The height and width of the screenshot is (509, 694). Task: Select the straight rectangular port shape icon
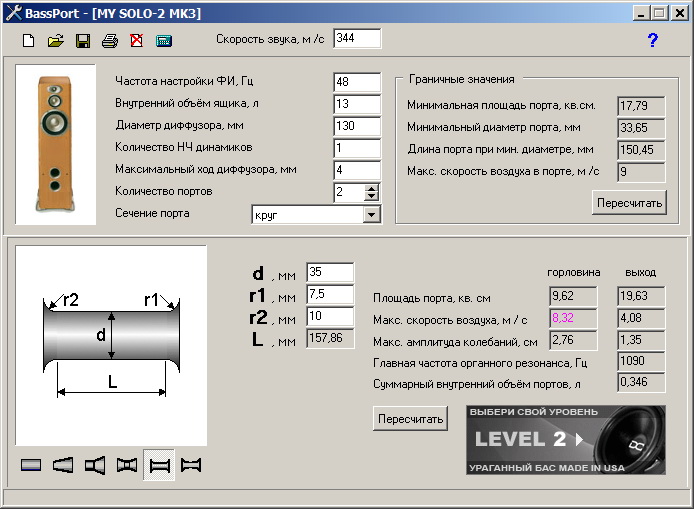click(x=31, y=465)
